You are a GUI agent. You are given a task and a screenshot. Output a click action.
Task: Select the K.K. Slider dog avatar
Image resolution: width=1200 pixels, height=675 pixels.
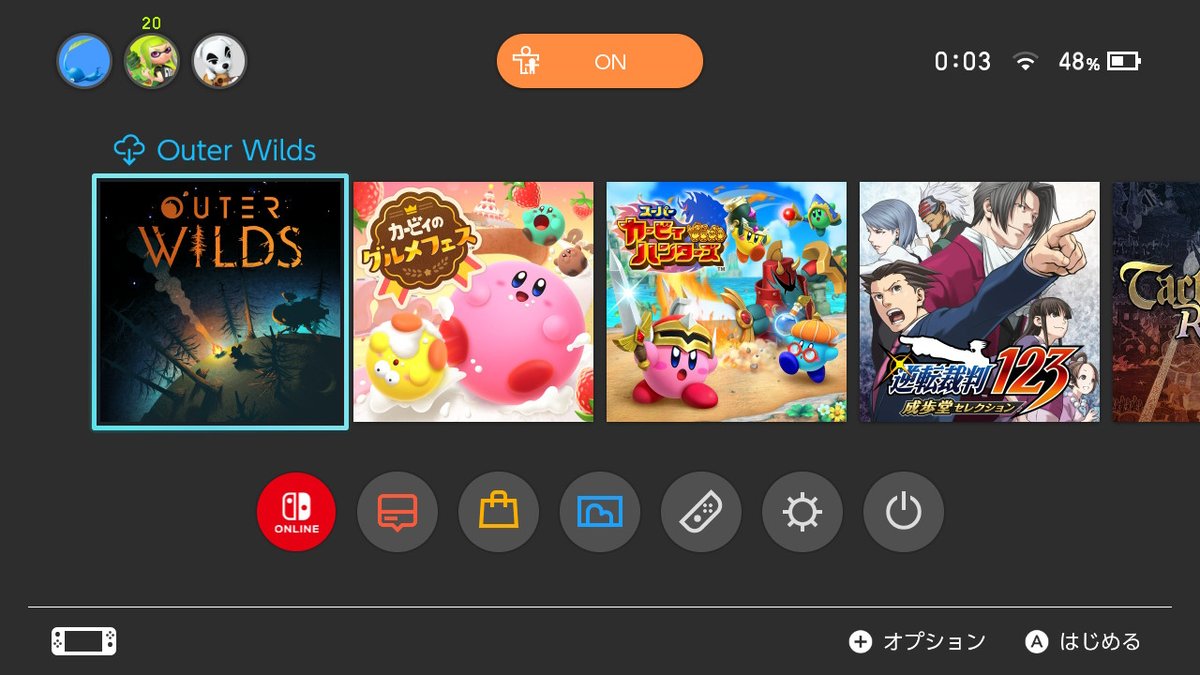coord(219,61)
